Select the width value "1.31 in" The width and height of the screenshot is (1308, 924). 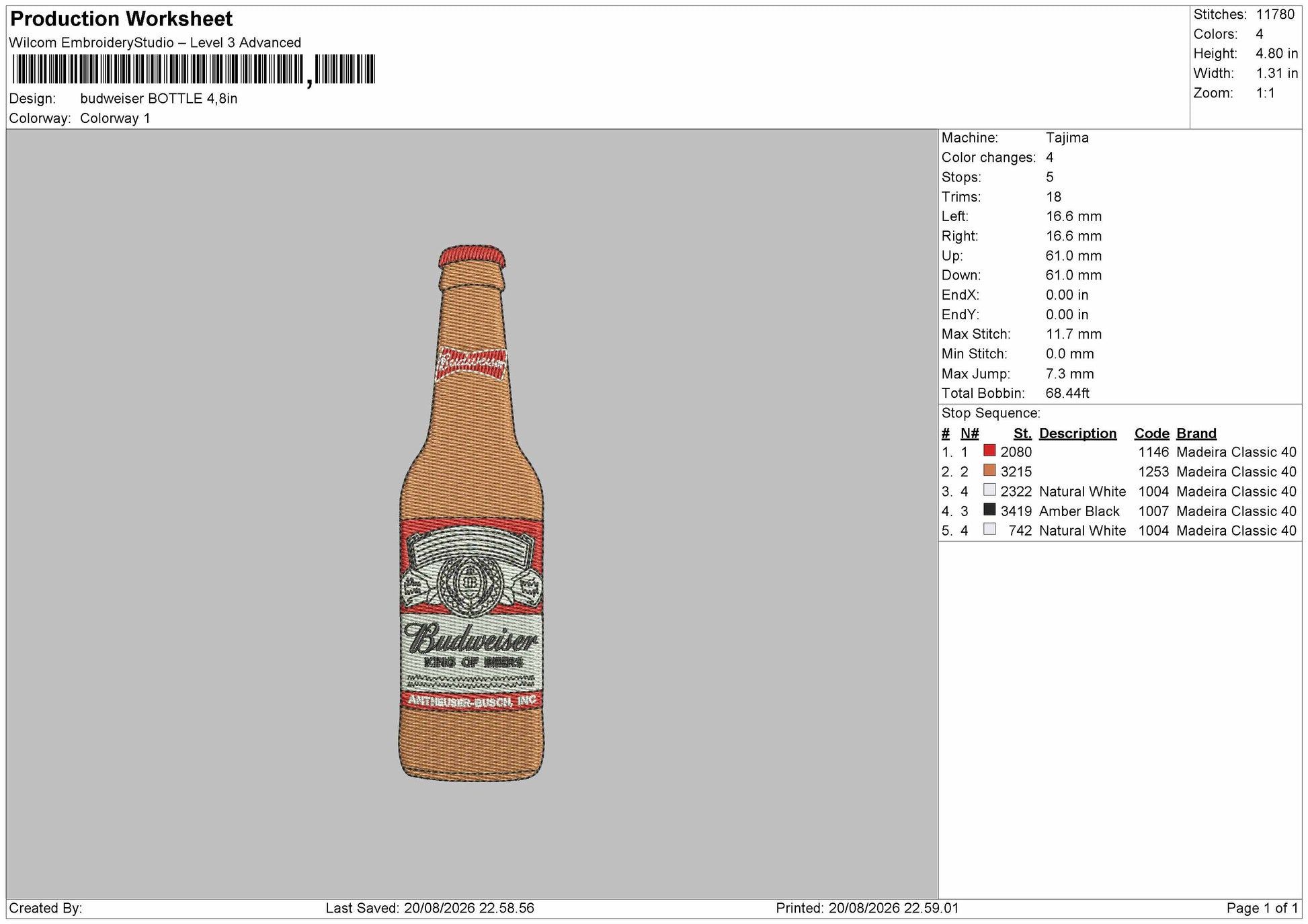click(x=1277, y=73)
